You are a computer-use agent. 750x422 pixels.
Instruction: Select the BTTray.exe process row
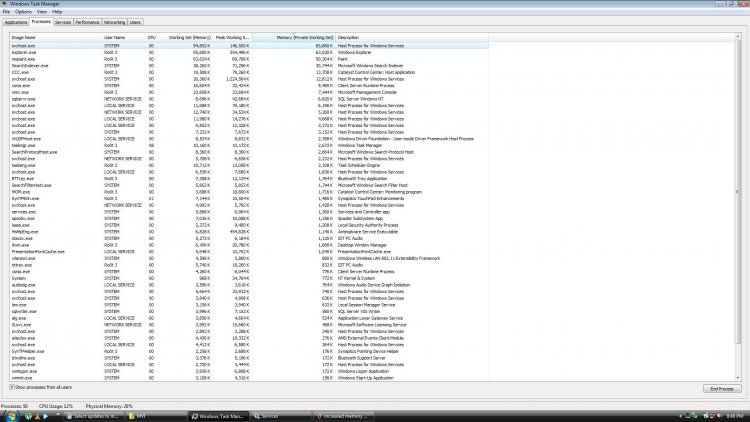(x=249, y=178)
